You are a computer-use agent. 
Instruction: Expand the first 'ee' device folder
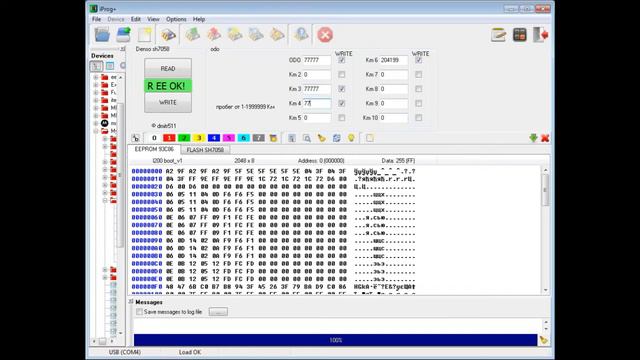pos(96,77)
